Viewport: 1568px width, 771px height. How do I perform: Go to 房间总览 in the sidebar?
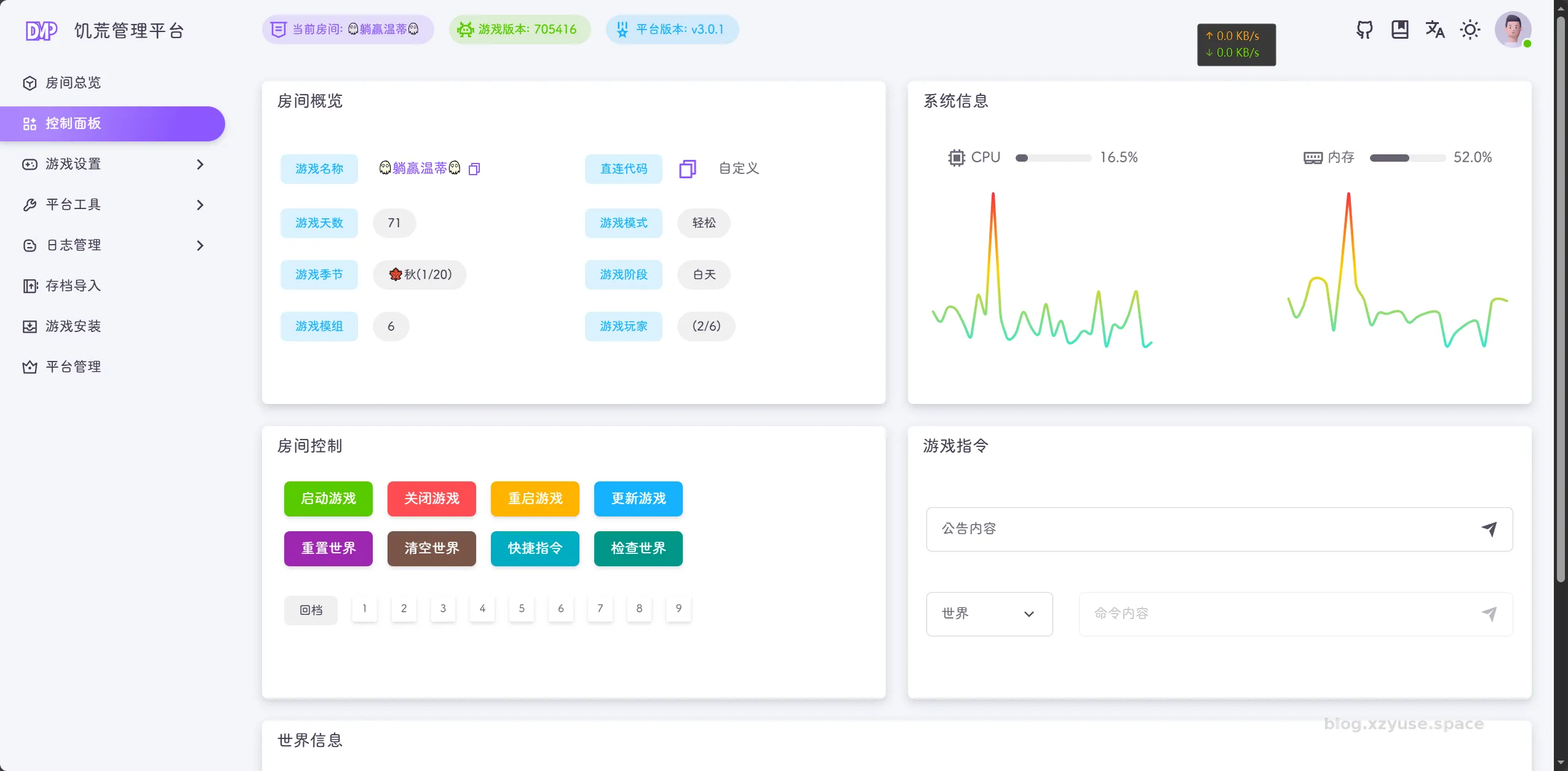(x=73, y=83)
